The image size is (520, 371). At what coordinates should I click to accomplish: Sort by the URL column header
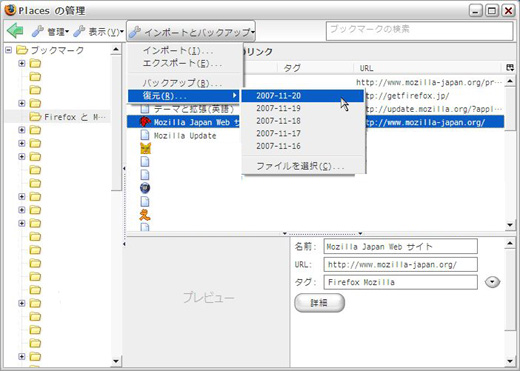428,68
